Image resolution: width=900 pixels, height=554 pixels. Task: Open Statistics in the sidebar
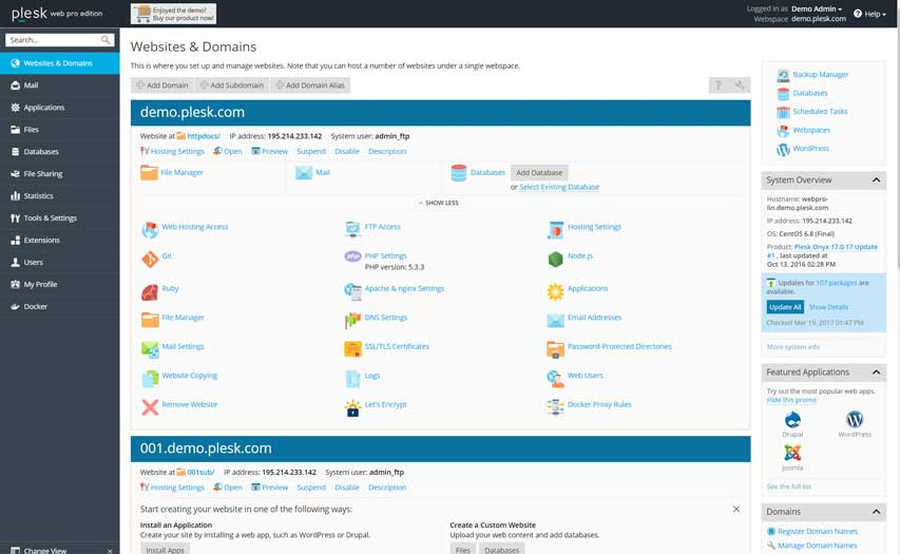tap(60, 196)
